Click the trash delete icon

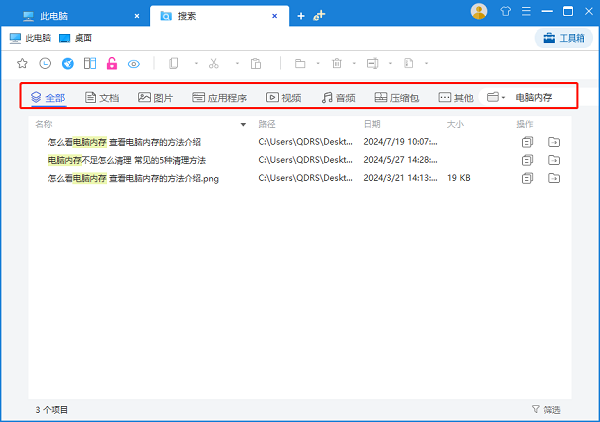(337, 63)
